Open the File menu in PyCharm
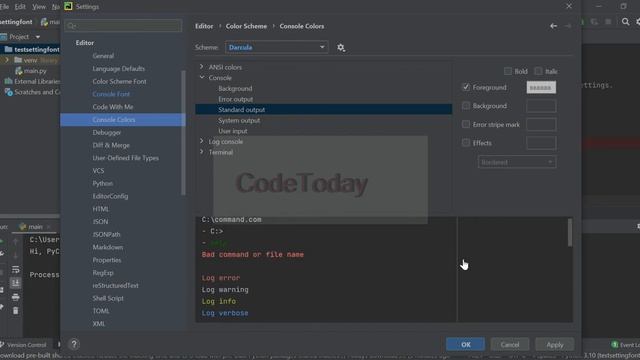 pos(4,7)
